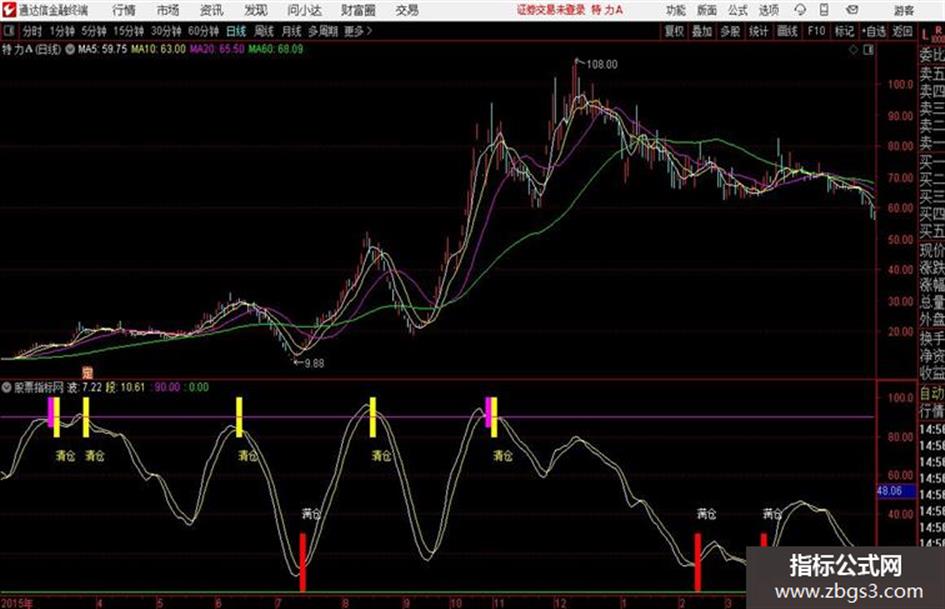
Task: Click the 返回 back button
Action: coord(902,31)
